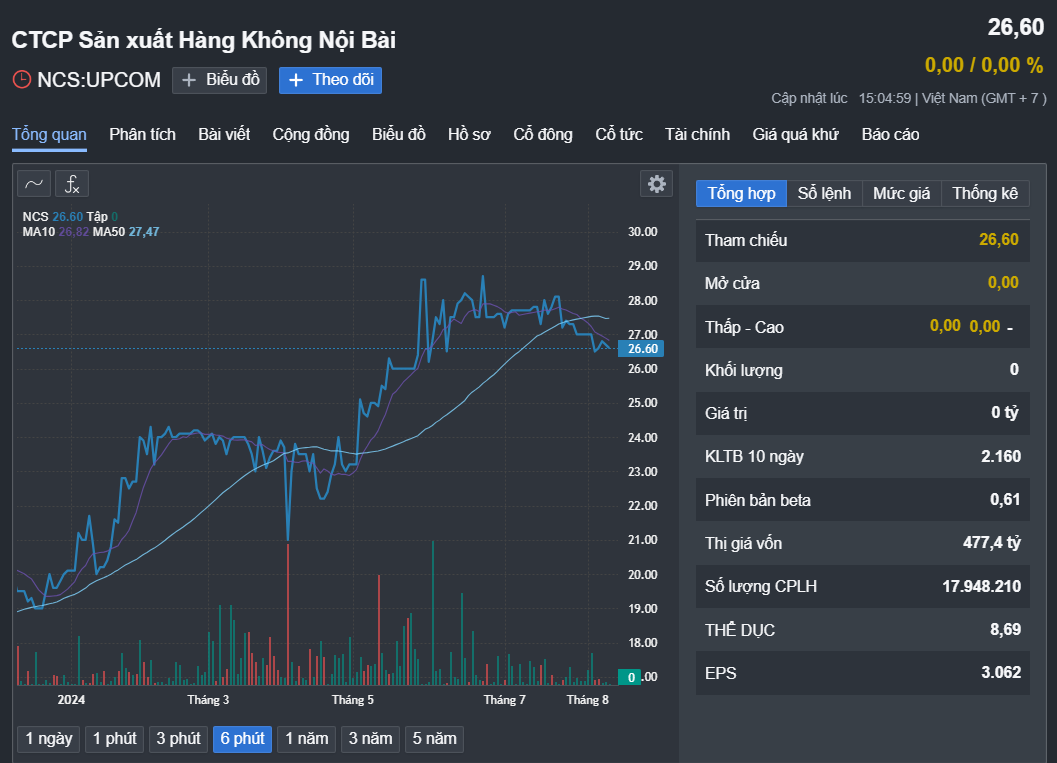Open the Cổ tức tab
The image size is (1057, 763).
point(619,134)
